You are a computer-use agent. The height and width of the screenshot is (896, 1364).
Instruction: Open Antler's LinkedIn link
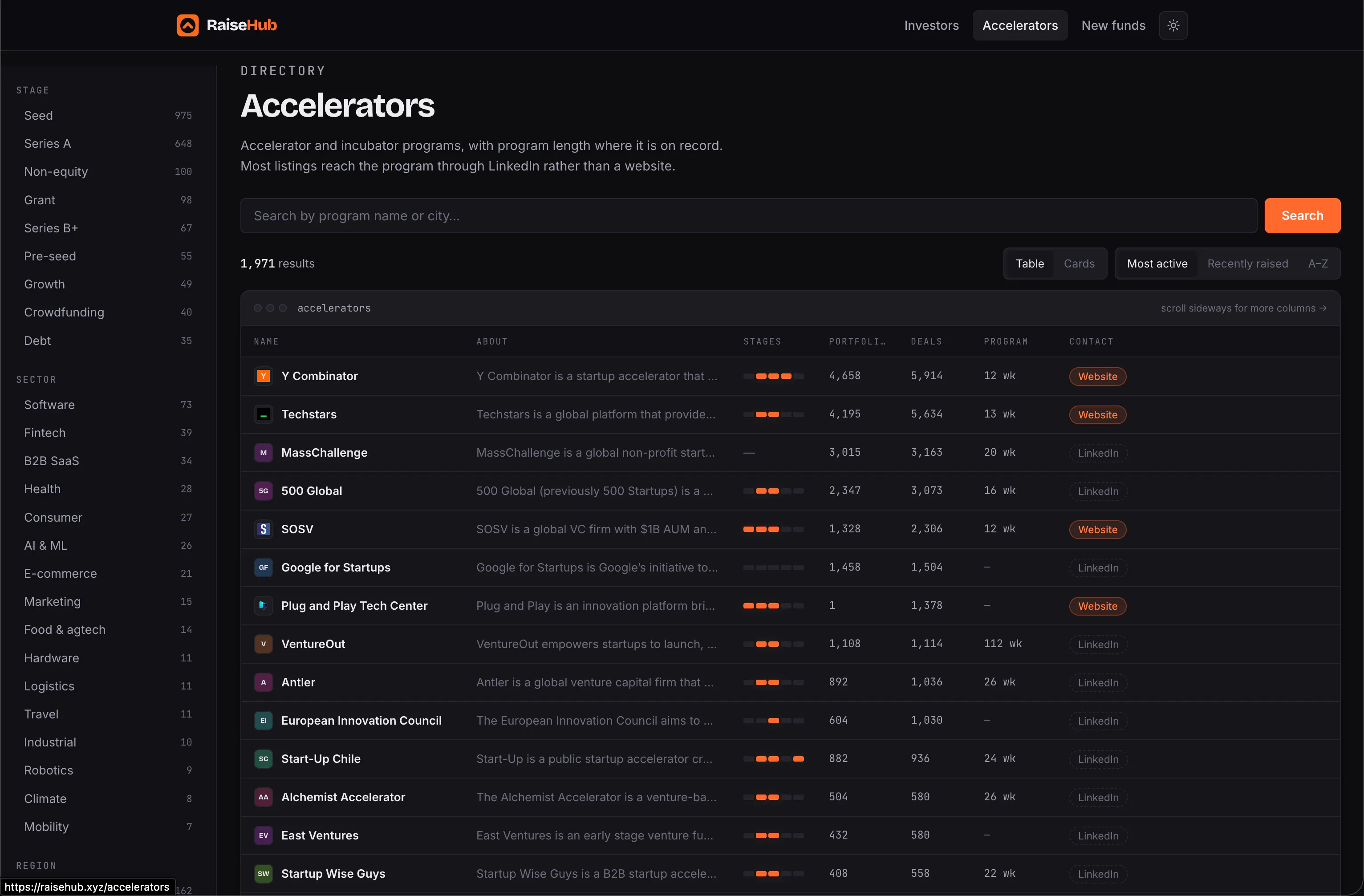pyautogui.click(x=1098, y=683)
